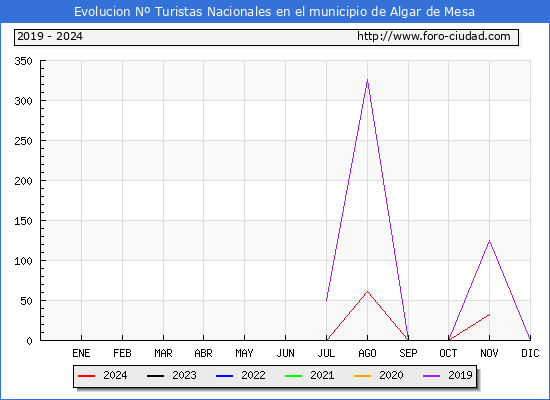Select the 2020 legend label
The width and height of the screenshot is (550, 400).
click(391, 375)
